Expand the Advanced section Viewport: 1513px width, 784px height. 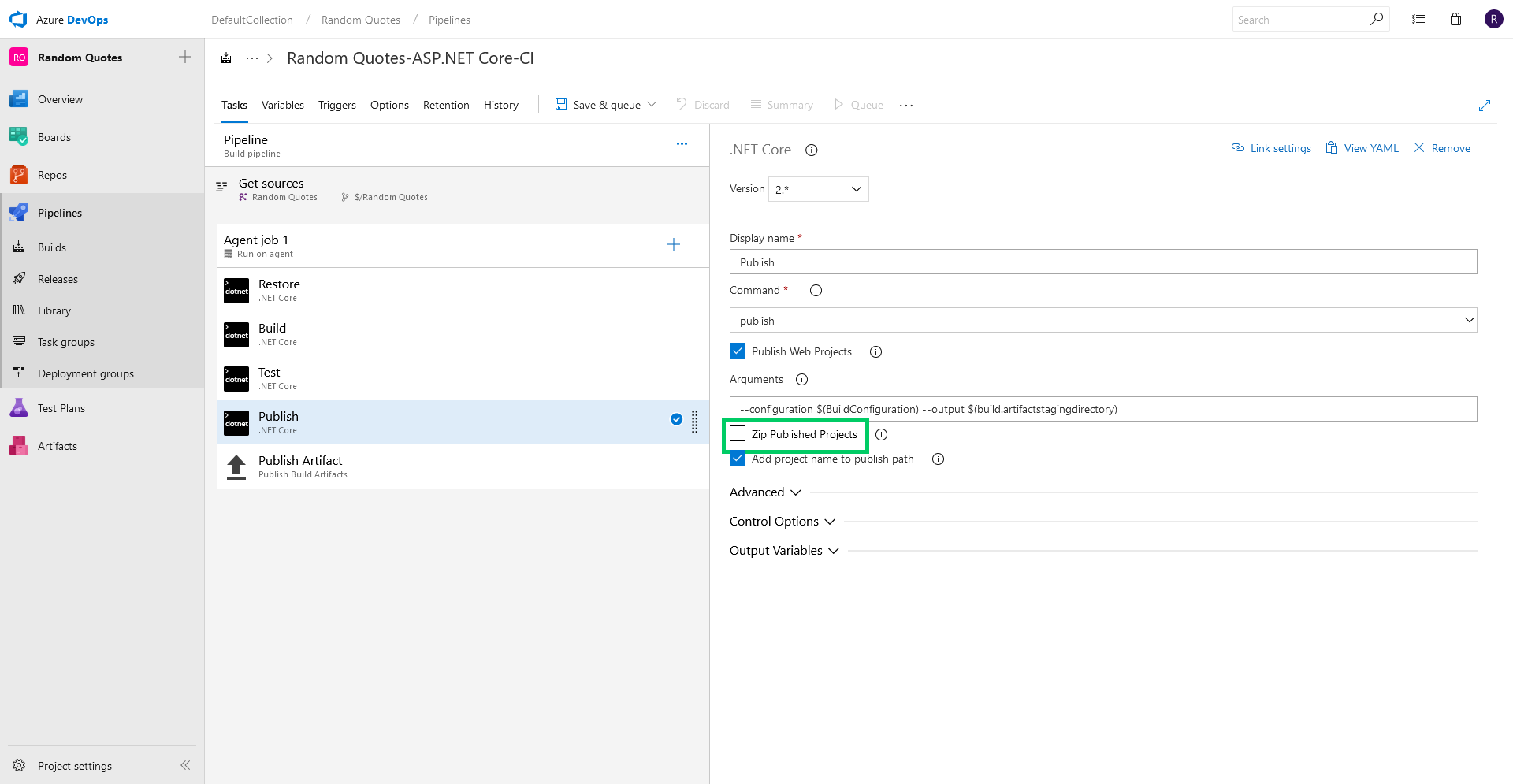click(765, 492)
